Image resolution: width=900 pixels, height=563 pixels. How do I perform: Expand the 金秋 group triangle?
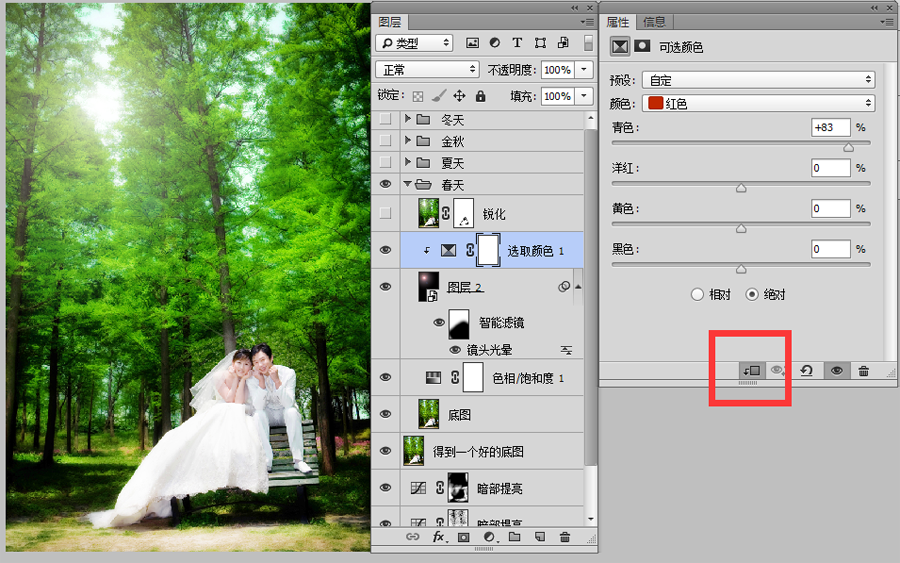[x=408, y=140]
